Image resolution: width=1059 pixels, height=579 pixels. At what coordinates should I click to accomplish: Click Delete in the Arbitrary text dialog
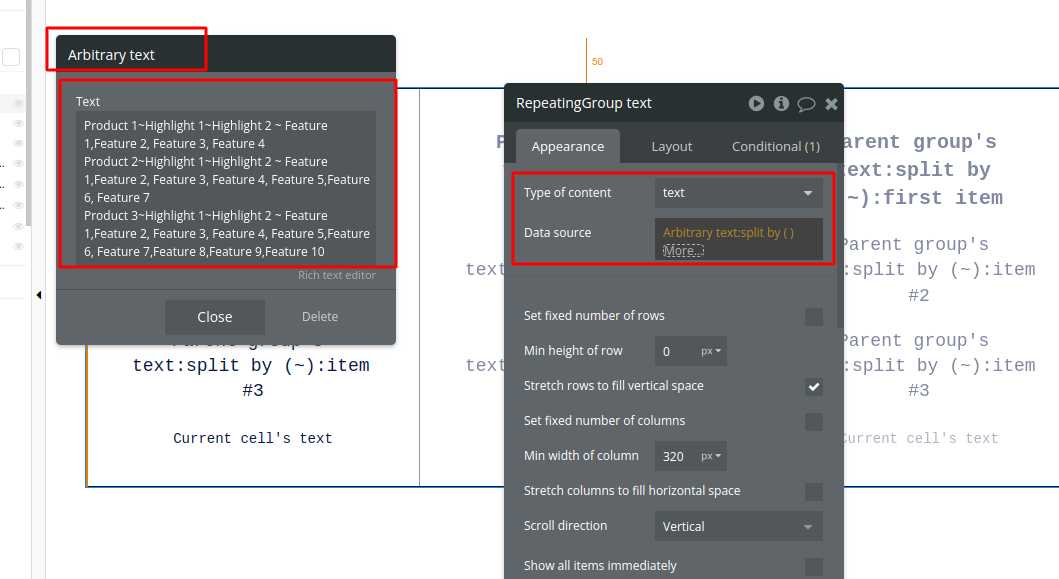pos(319,317)
